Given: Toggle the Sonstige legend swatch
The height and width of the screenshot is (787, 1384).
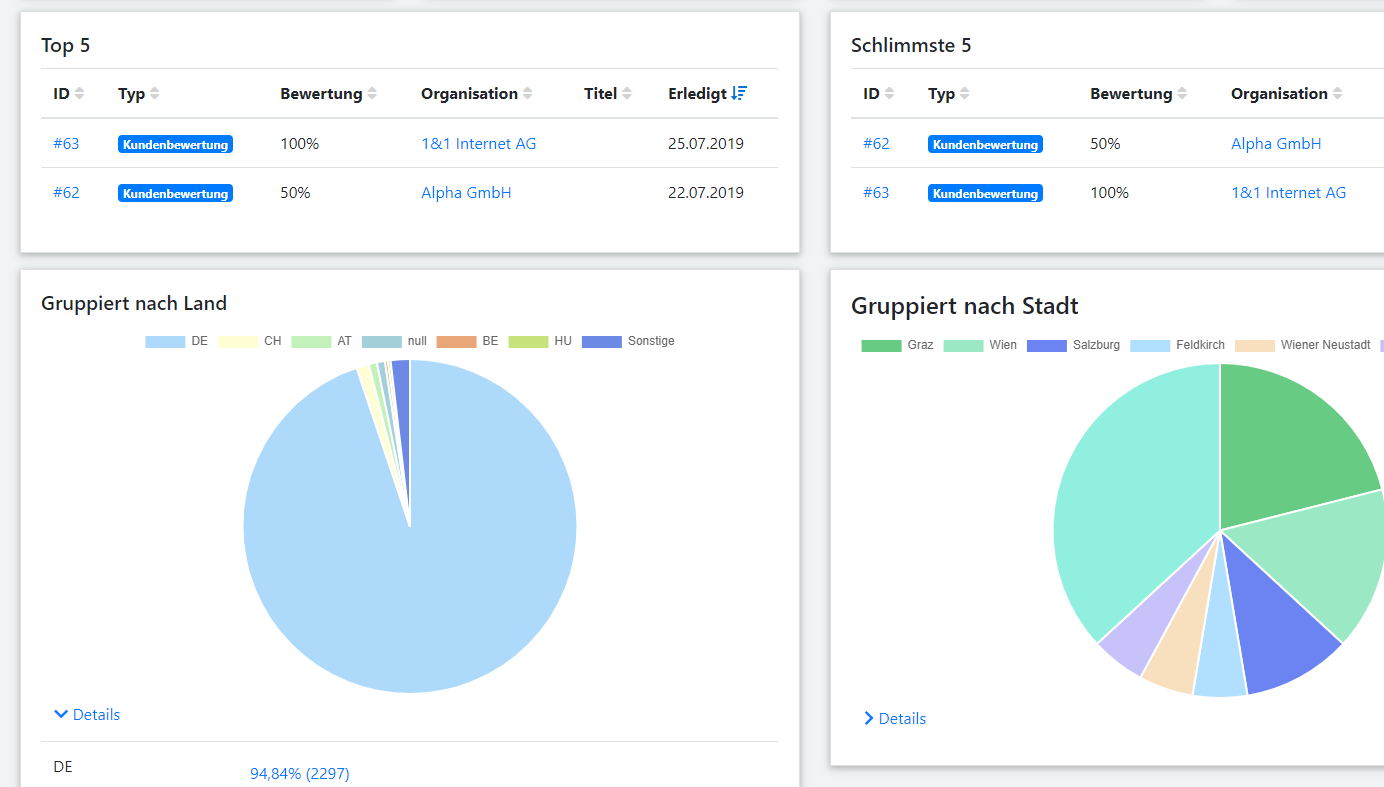Looking at the screenshot, I should (x=602, y=342).
